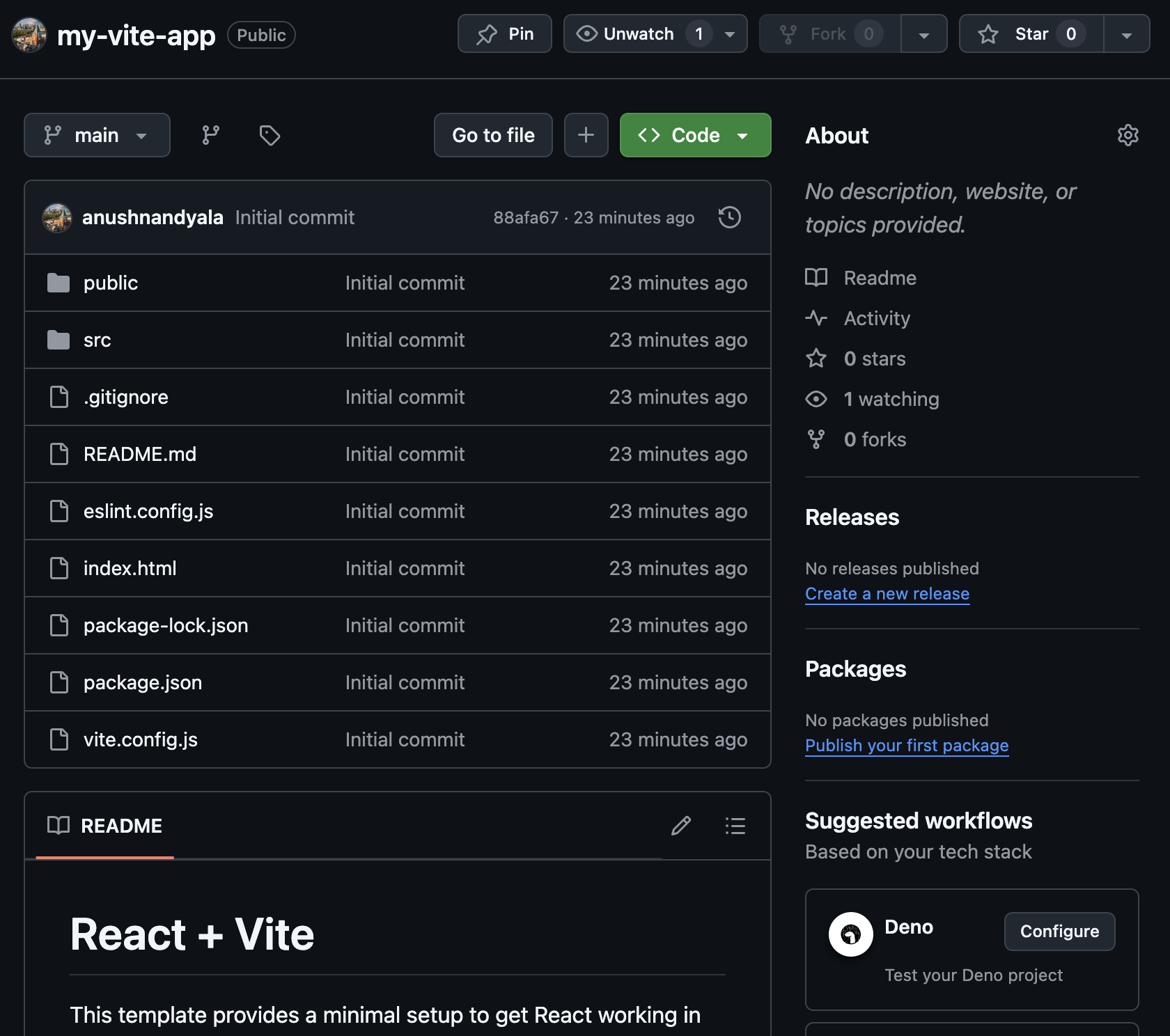Click the Packages heading

tap(856, 669)
